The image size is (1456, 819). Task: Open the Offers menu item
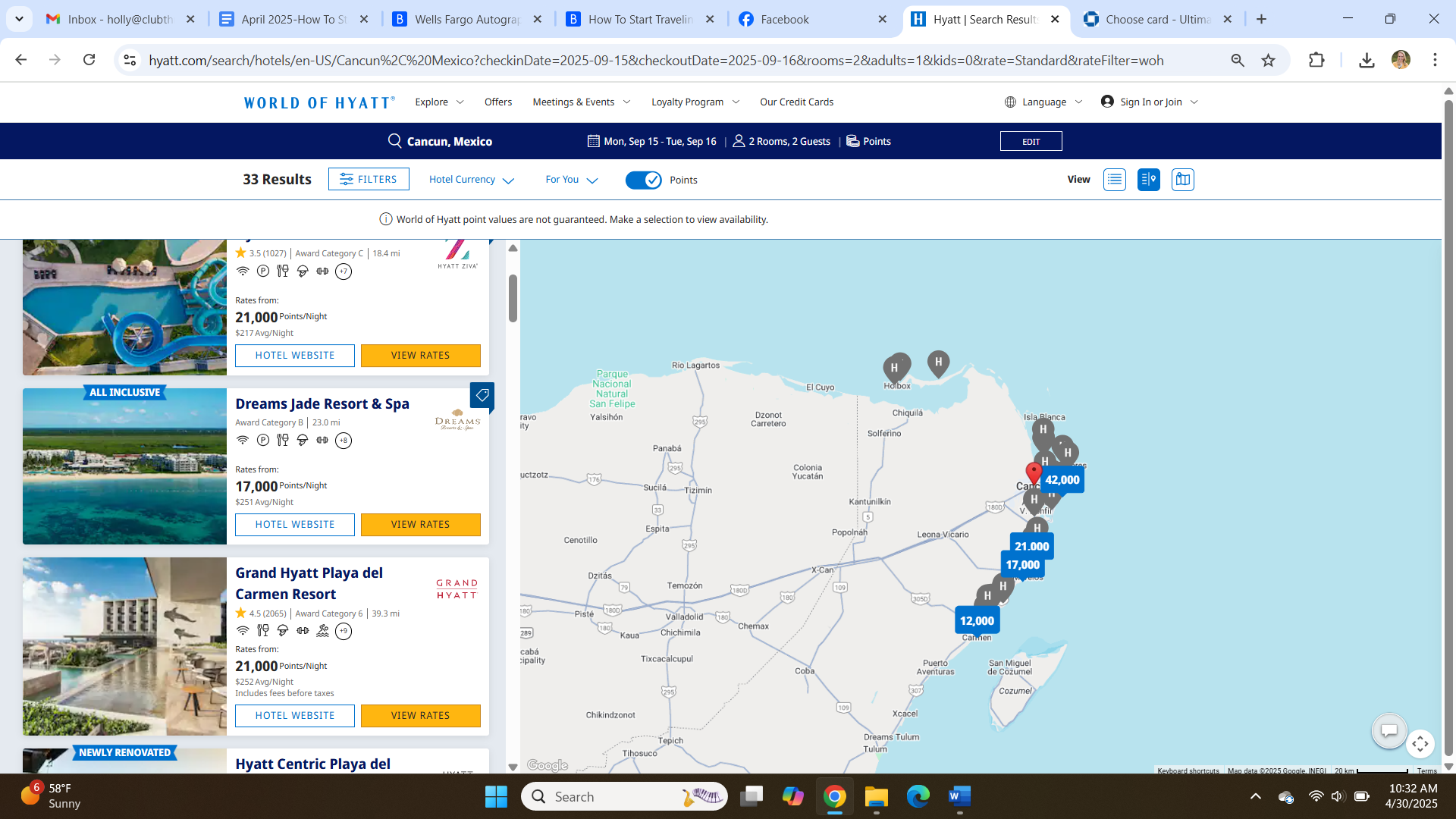(497, 102)
